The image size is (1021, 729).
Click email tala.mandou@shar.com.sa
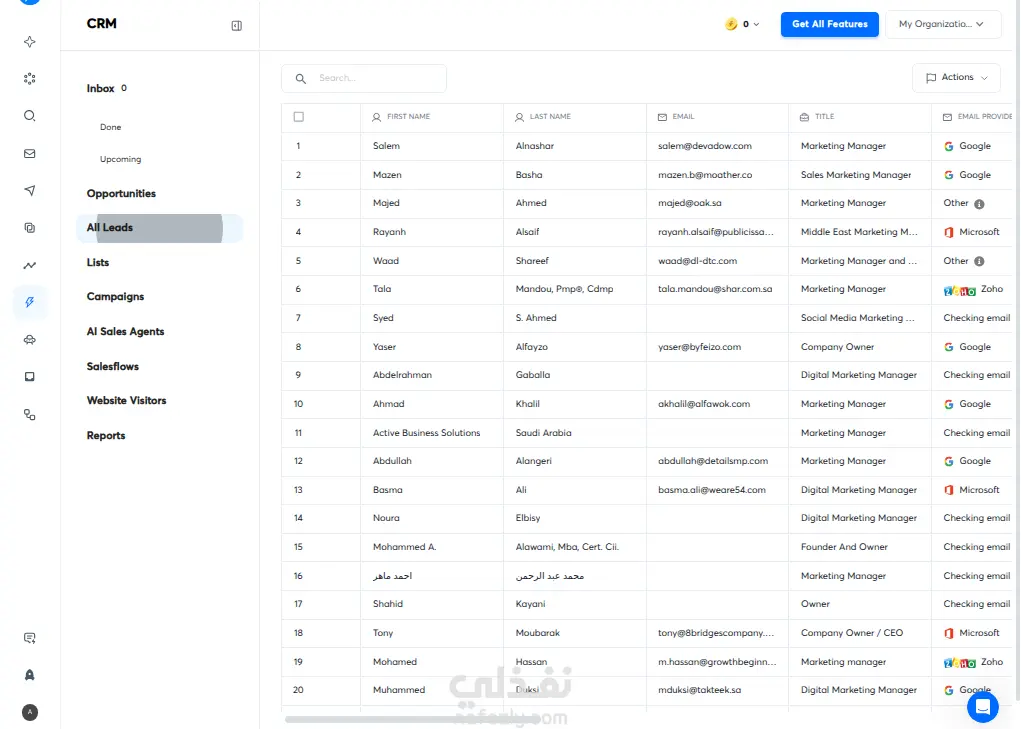[x=715, y=289]
